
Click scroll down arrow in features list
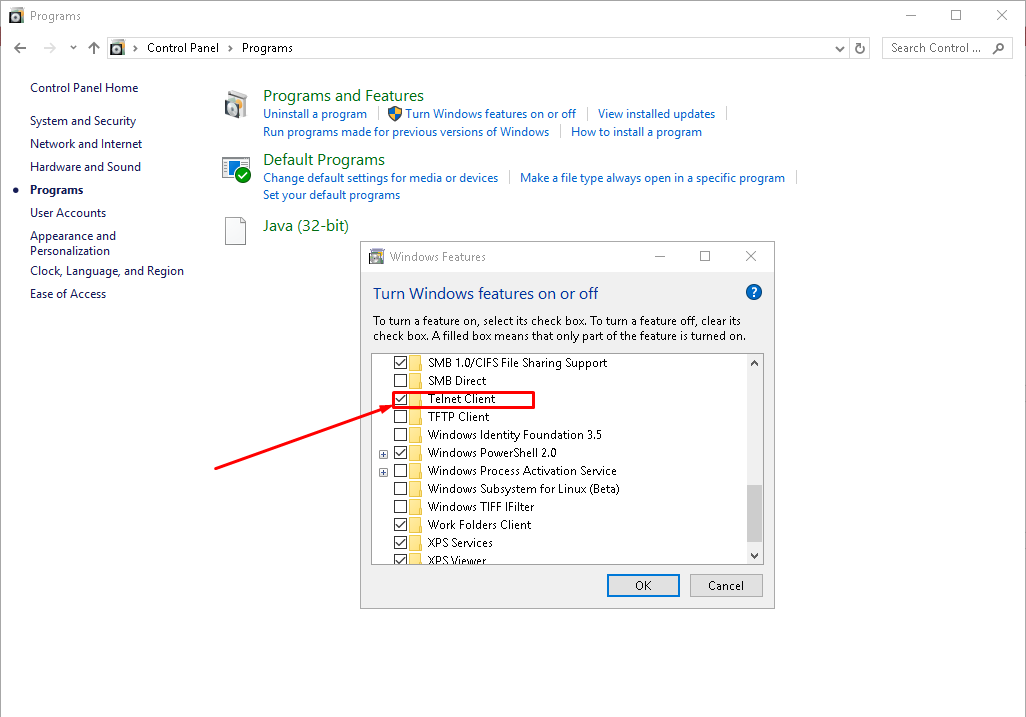tap(754, 555)
